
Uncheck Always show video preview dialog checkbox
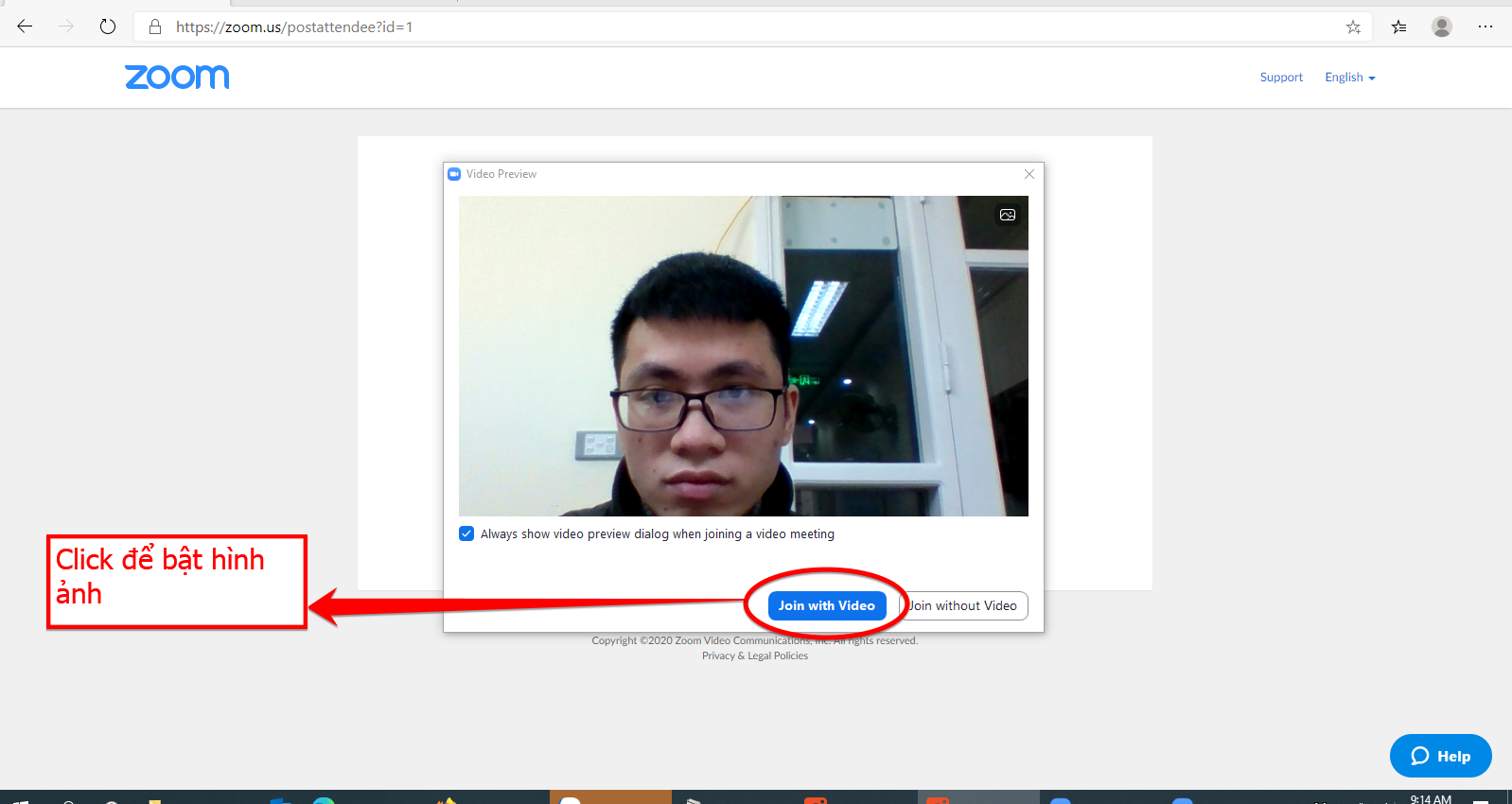click(466, 533)
